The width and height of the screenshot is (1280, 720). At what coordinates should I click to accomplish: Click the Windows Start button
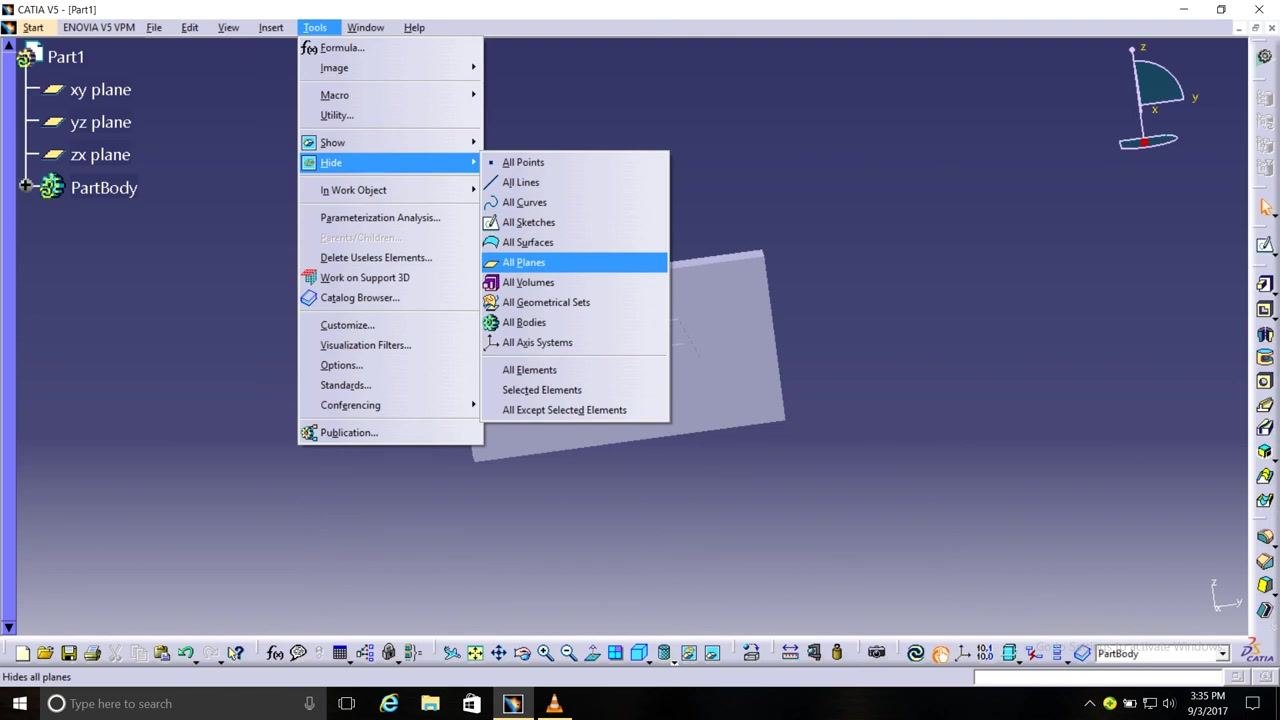coord(19,703)
